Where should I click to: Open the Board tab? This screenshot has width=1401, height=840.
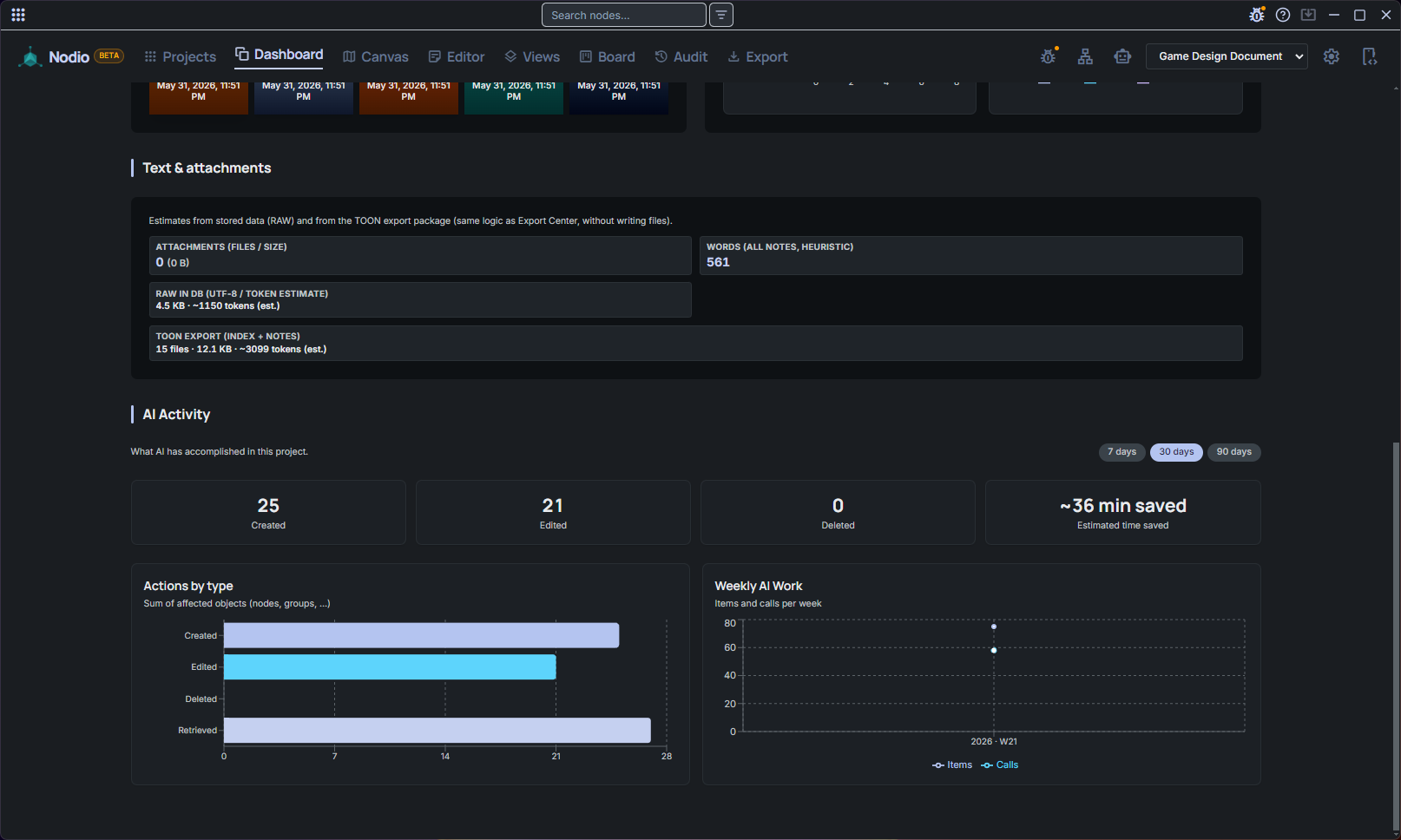[608, 56]
